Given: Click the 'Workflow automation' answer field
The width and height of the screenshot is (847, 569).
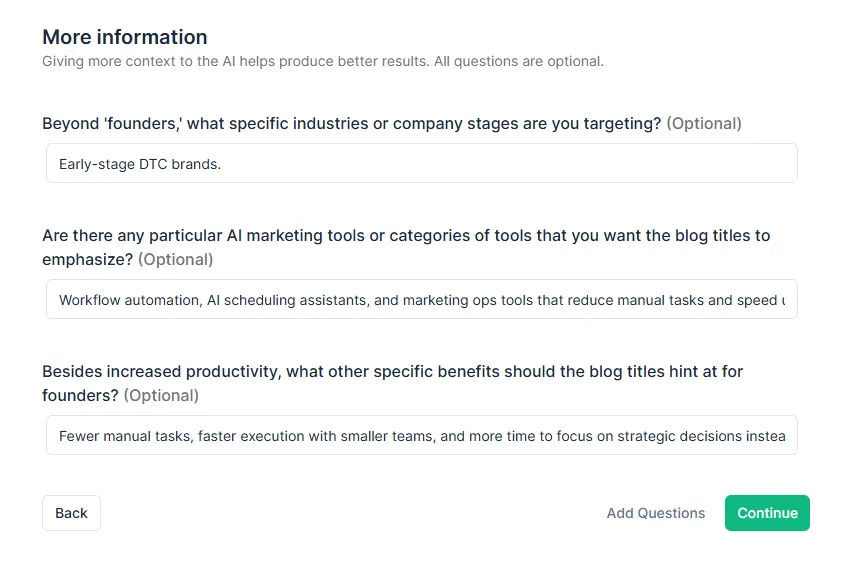Looking at the screenshot, I should [x=421, y=299].
